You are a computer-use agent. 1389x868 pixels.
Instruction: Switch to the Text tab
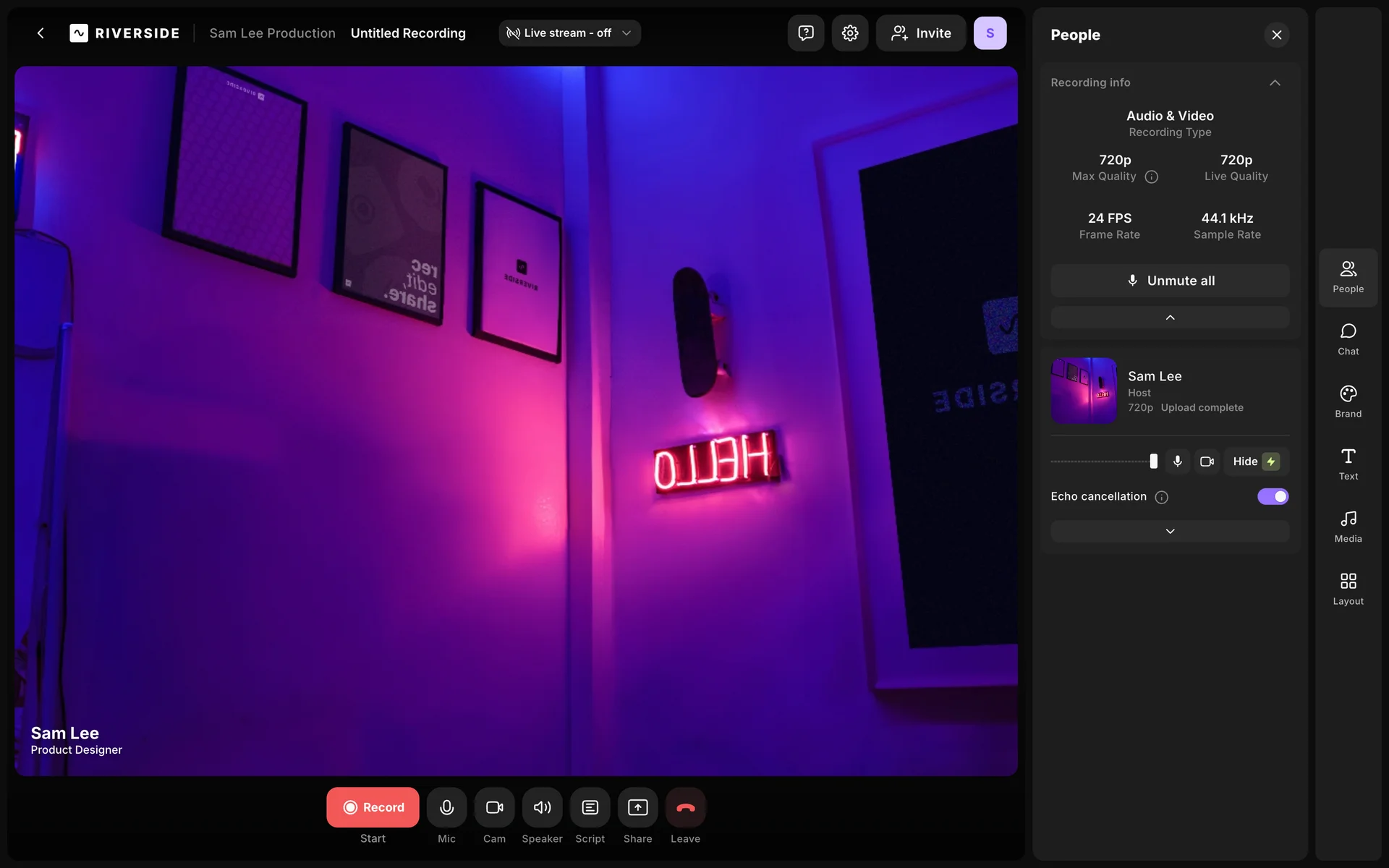coord(1348,464)
